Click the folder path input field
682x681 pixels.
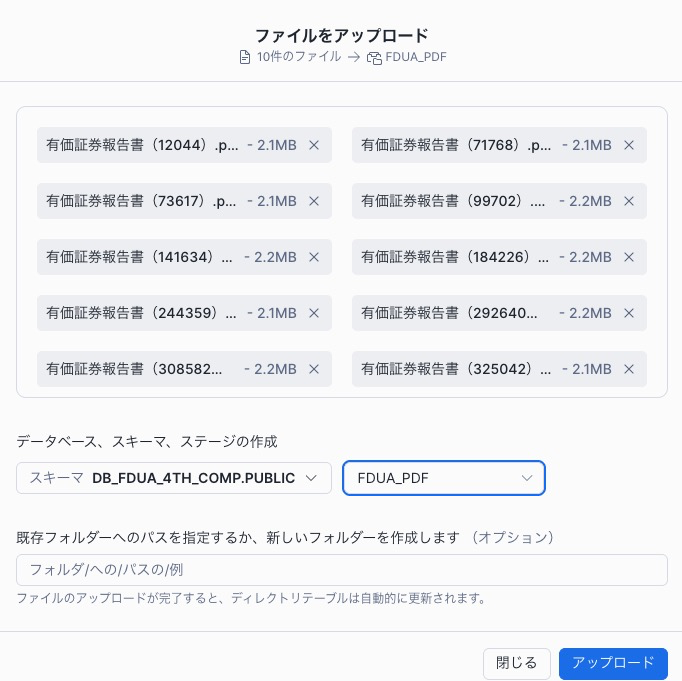pyautogui.click(x=341, y=570)
